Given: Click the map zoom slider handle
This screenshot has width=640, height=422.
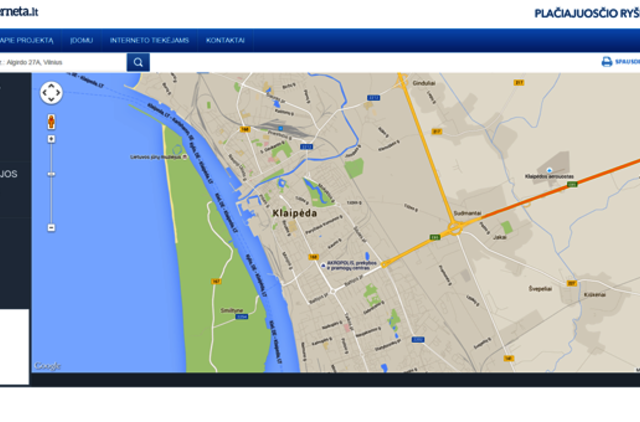Looking at the screenshot, I should (51, 176).
